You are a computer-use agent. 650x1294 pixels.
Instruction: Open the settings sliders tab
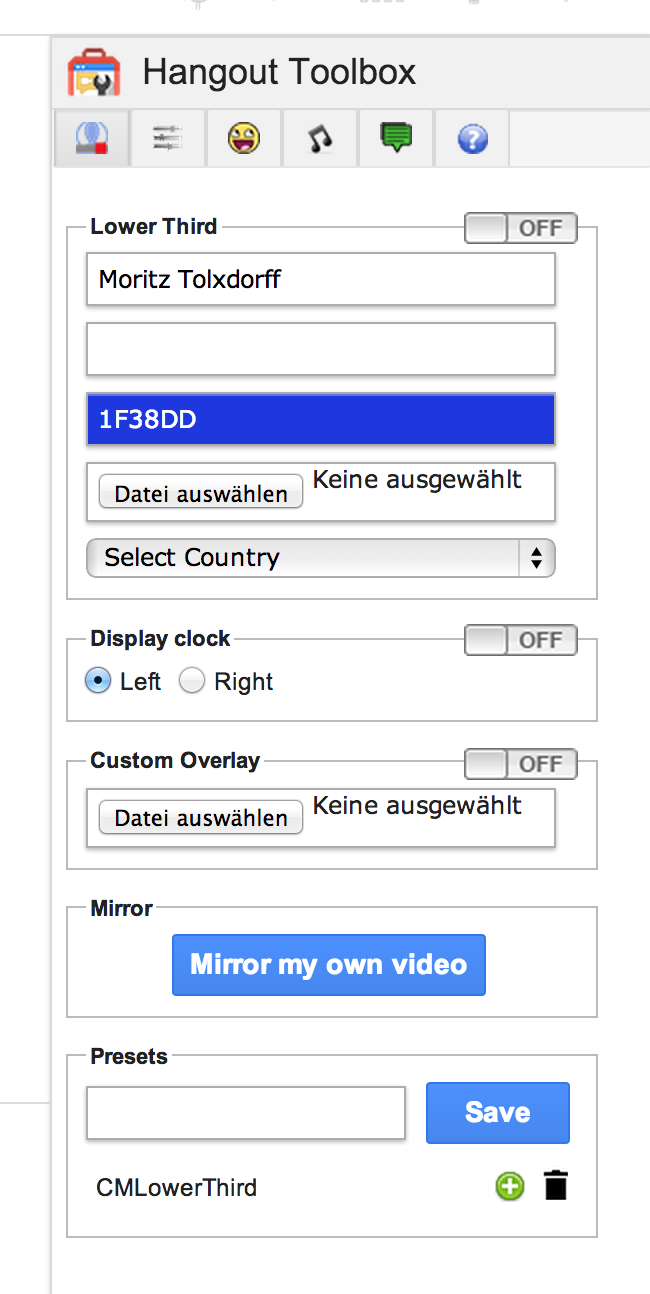coord(168,138)
